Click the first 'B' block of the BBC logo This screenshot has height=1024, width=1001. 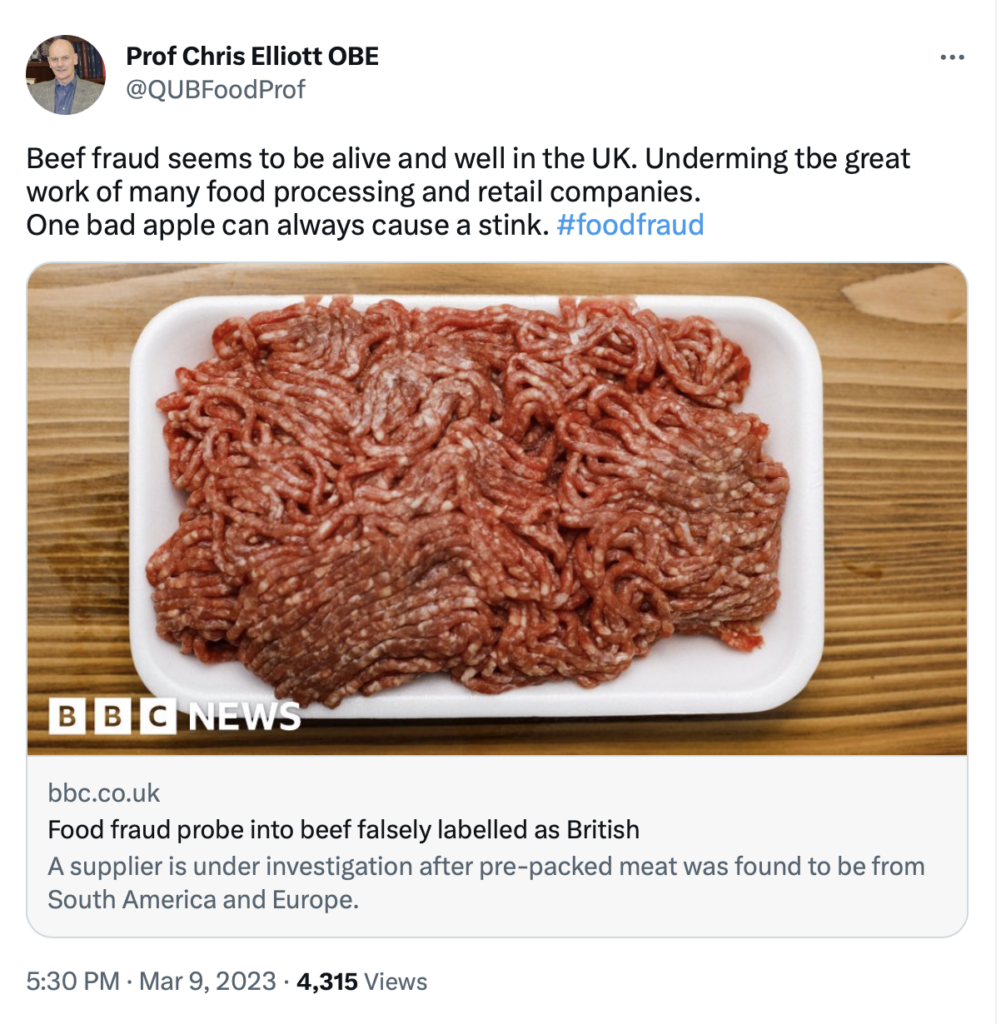(66, 716)
